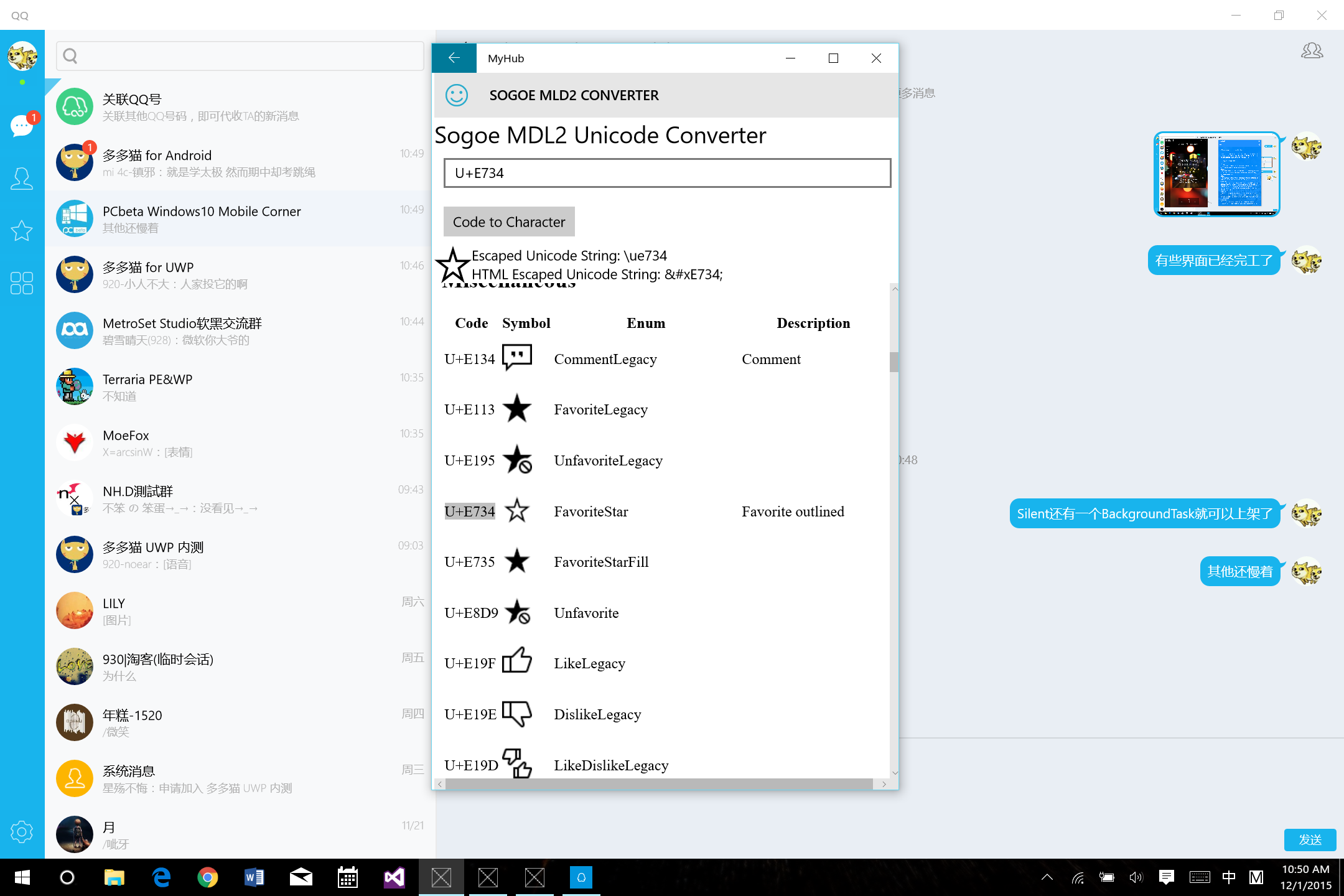Open LILY conversation
This screenshot has height=896, width=1344.
point(240,610)
